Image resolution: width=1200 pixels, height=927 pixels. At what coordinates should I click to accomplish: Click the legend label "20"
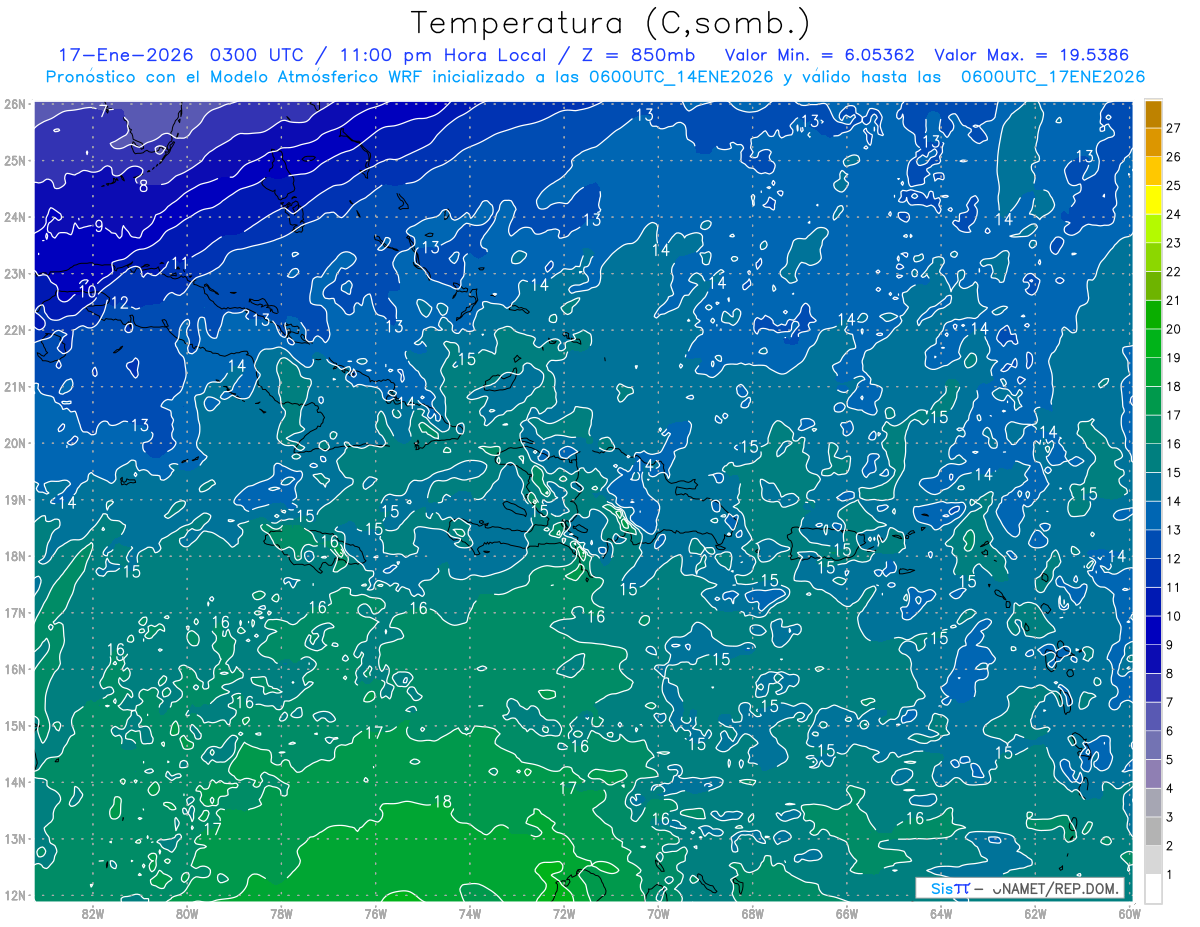pos(1174,329)
